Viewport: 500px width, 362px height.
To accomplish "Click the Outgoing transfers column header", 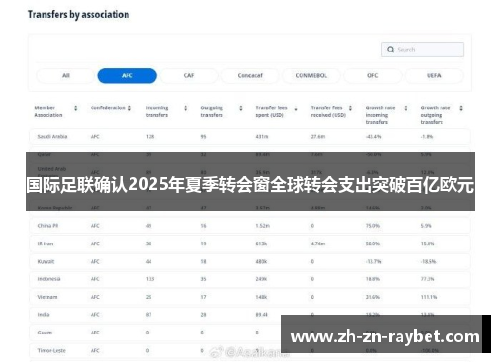I will (x=212, y=111).
